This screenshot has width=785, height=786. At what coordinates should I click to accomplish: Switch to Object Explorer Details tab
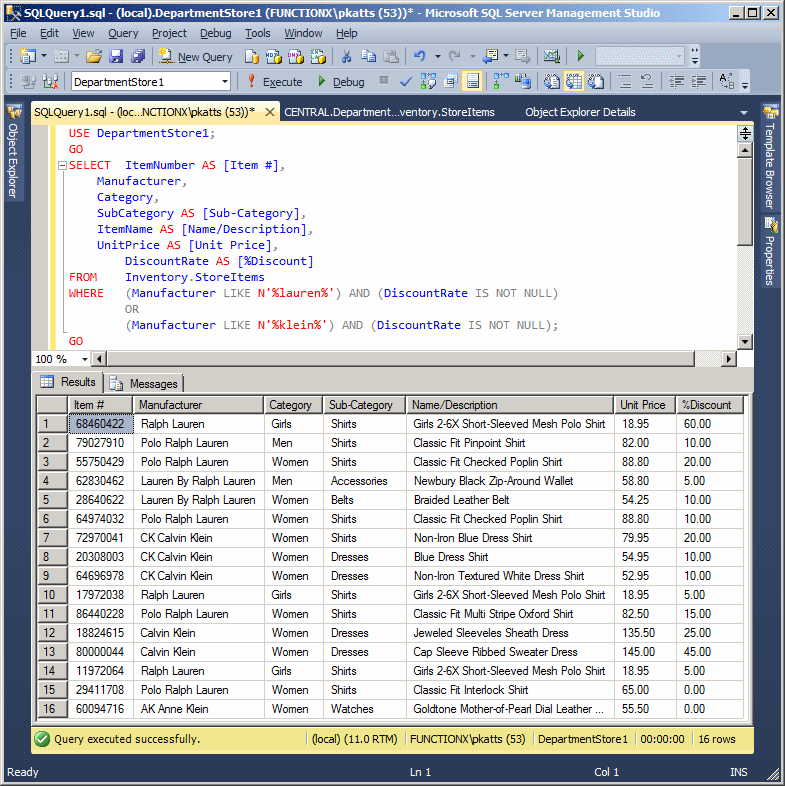pyautogui.click(x=580, y=112)
